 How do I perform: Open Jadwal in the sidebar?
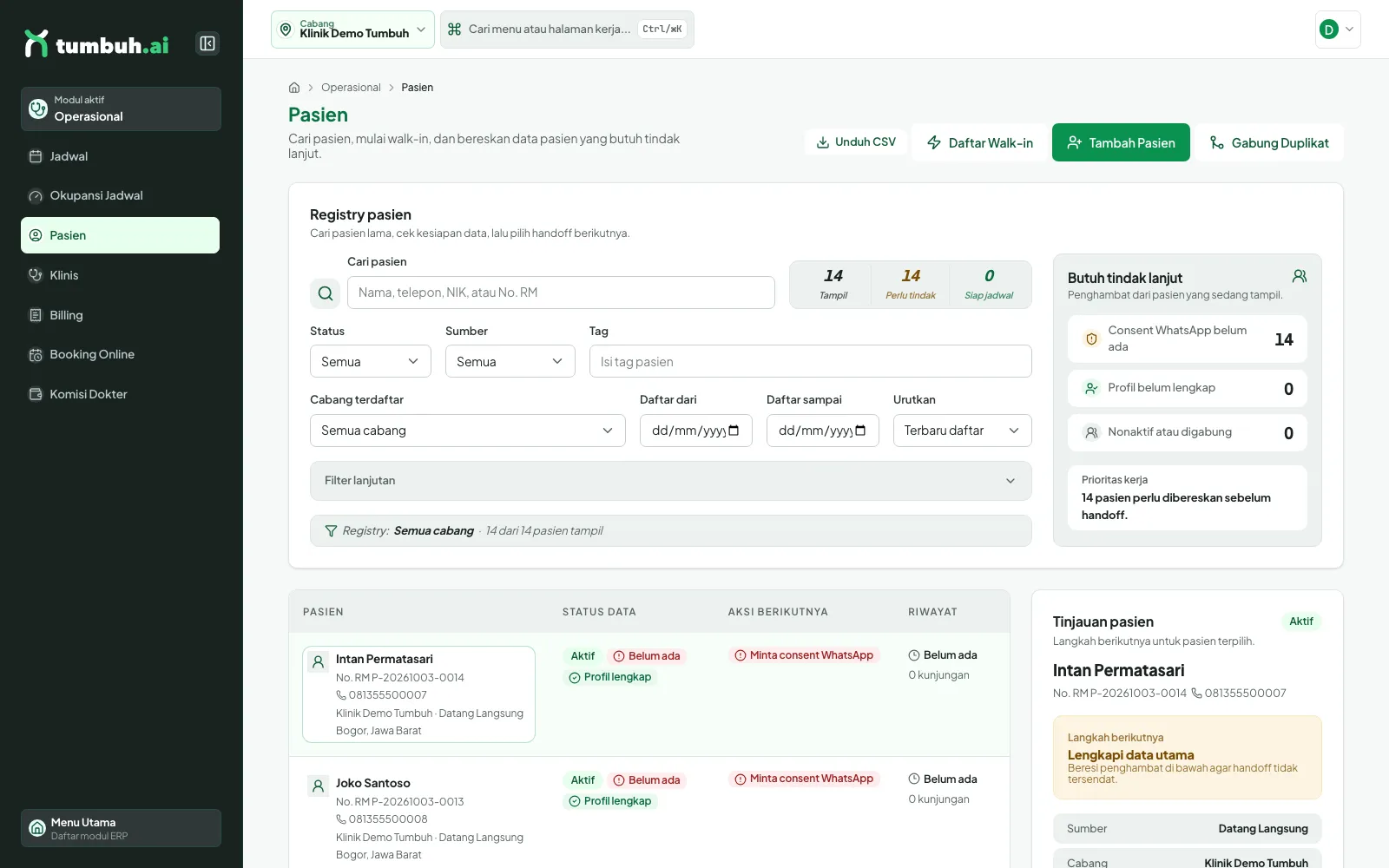click(121, 156)
